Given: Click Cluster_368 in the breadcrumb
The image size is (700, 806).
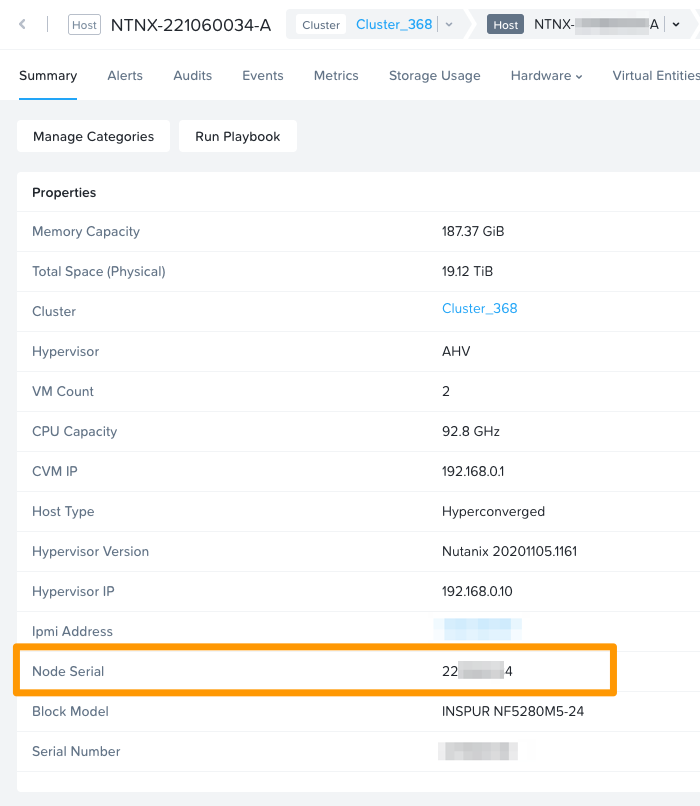Looking at the screenshot, I should (394, 25).
